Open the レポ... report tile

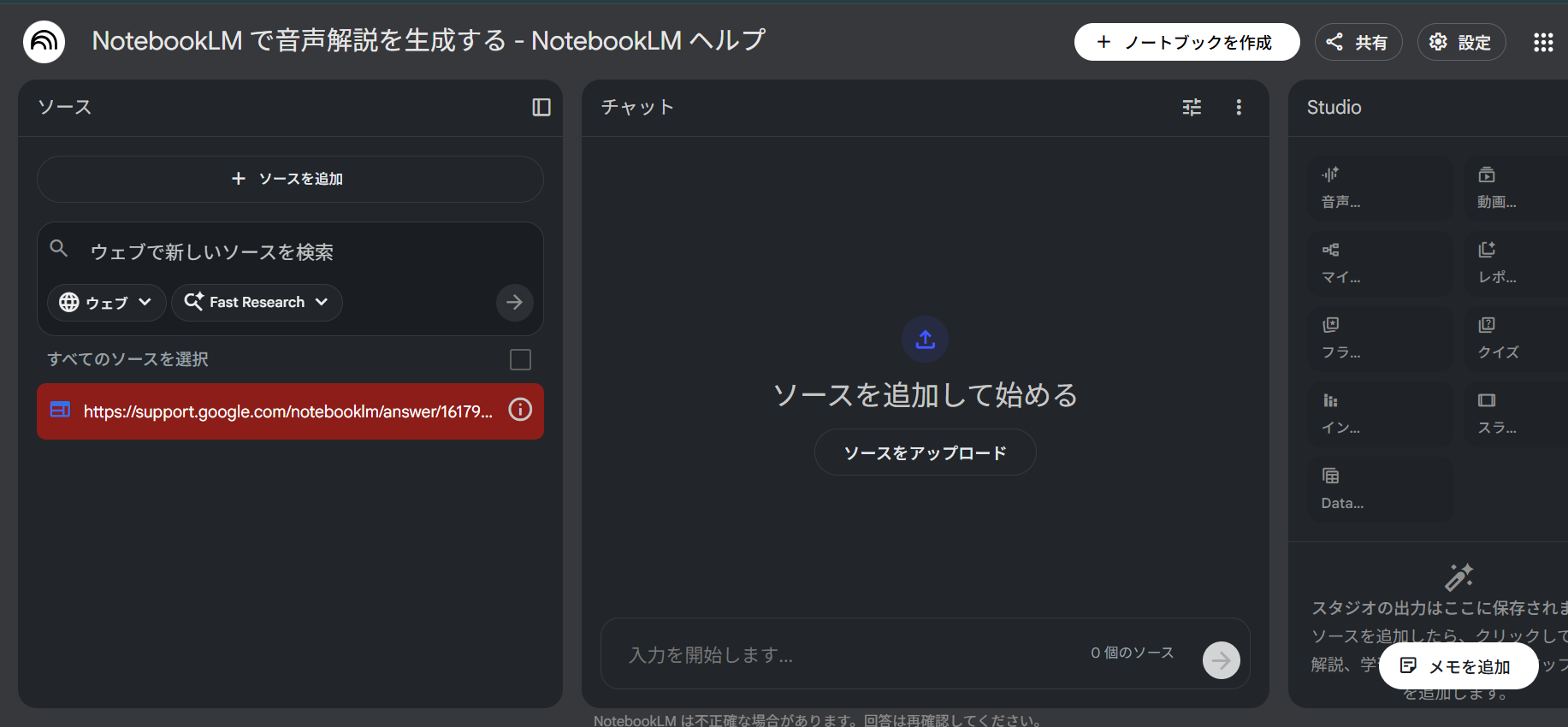click(1516, 263)
